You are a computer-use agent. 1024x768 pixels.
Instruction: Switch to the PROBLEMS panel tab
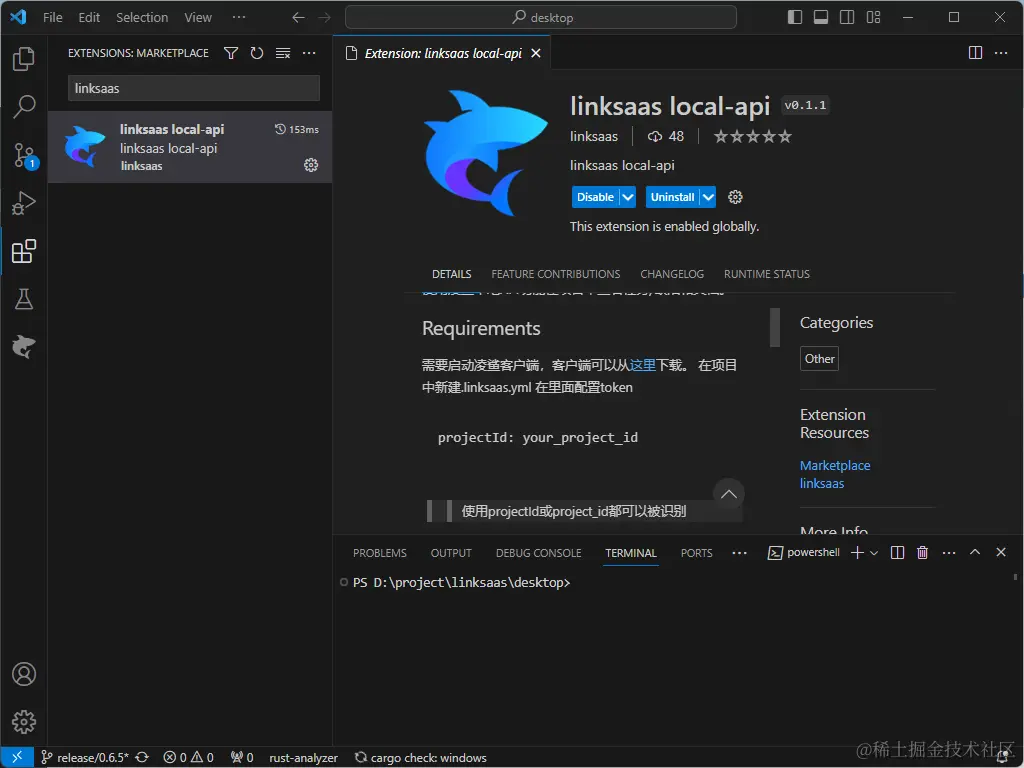coord(379,553)
